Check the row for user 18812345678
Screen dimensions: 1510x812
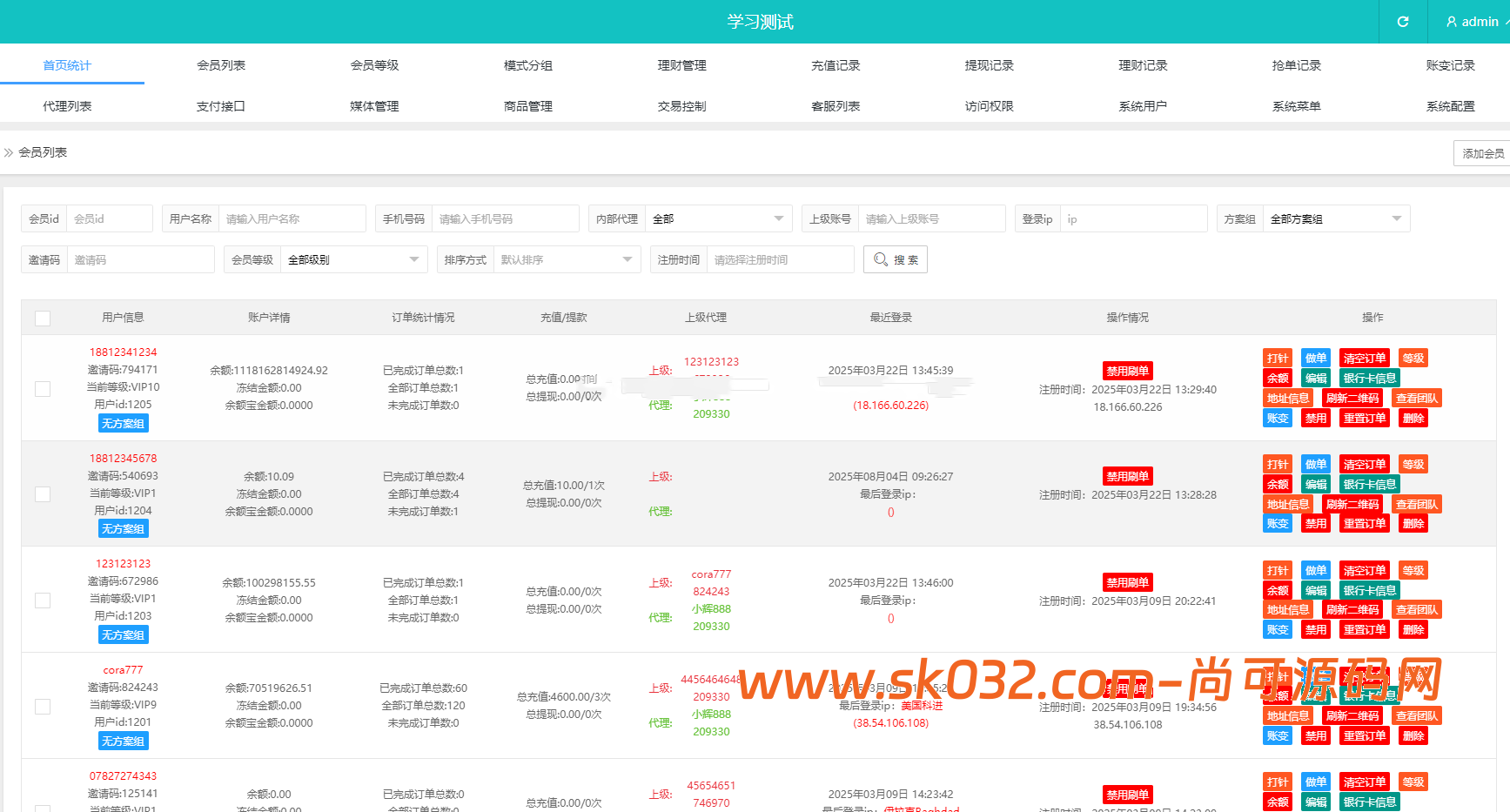pyautogui.click(x=43, y=493)
